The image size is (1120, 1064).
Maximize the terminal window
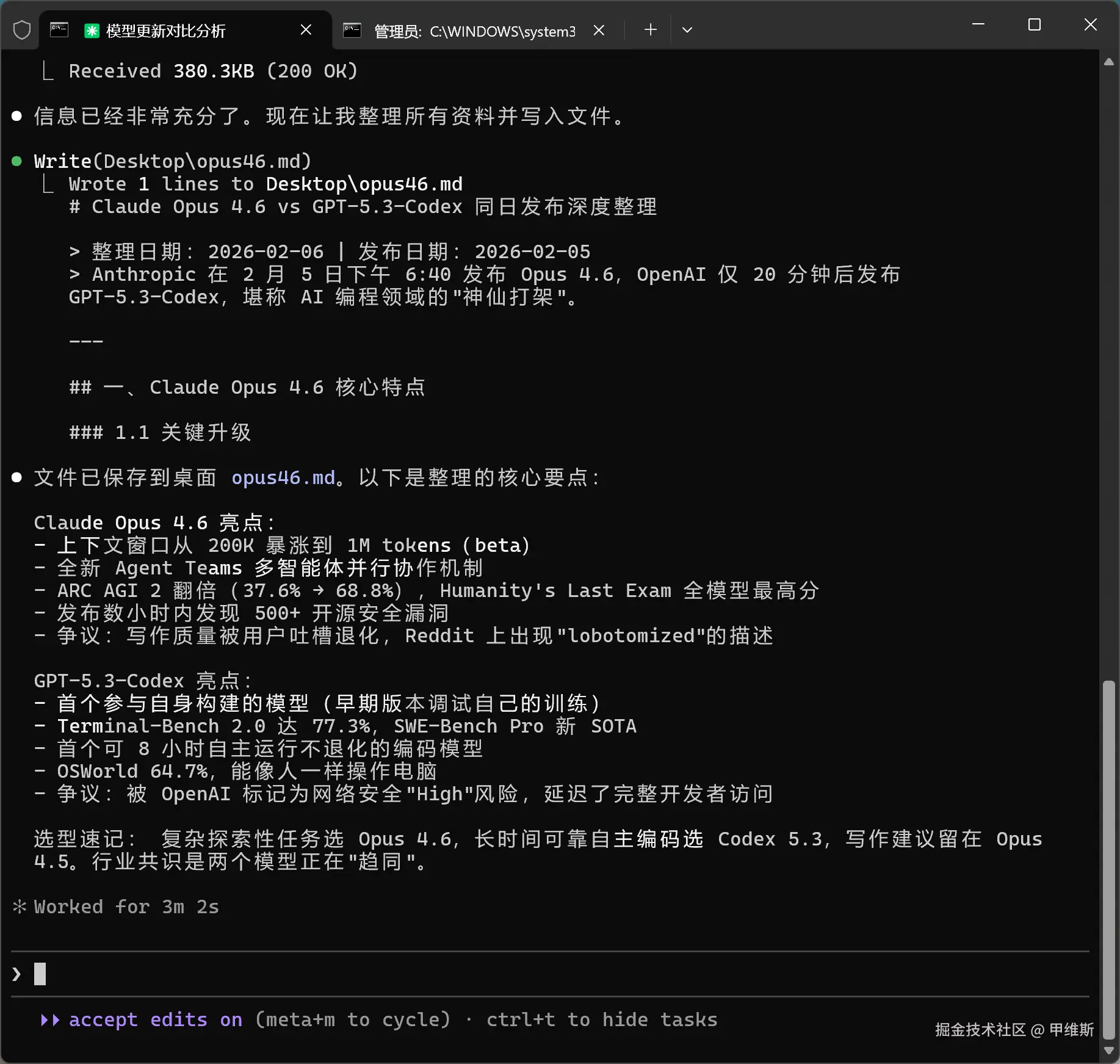[x=1035, y=24]
